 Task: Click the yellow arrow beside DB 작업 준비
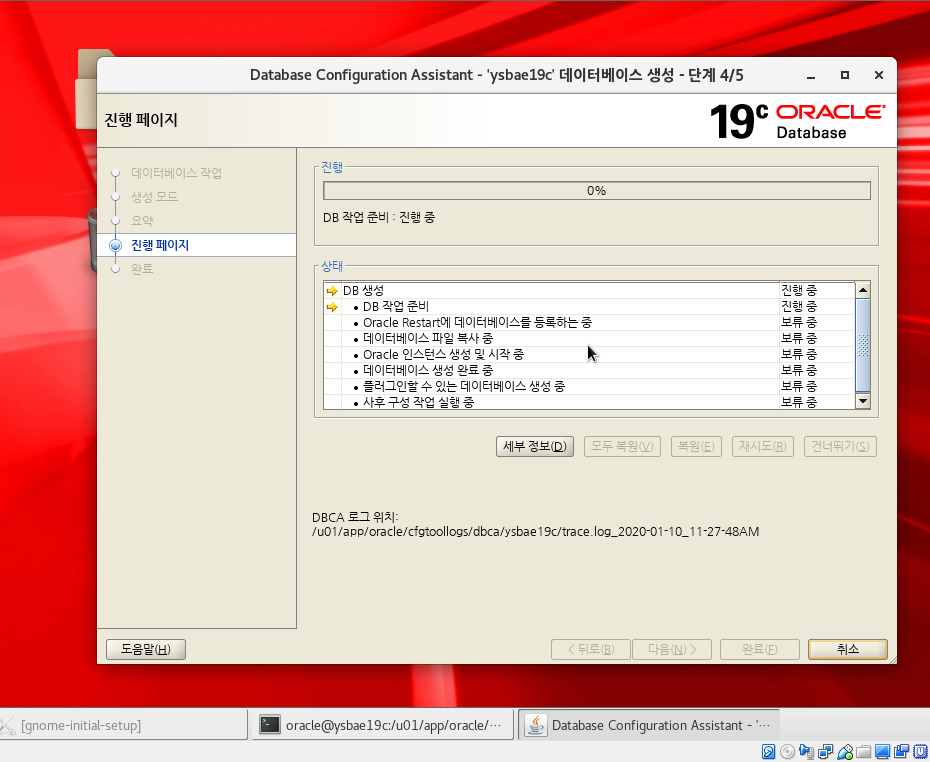332,307
